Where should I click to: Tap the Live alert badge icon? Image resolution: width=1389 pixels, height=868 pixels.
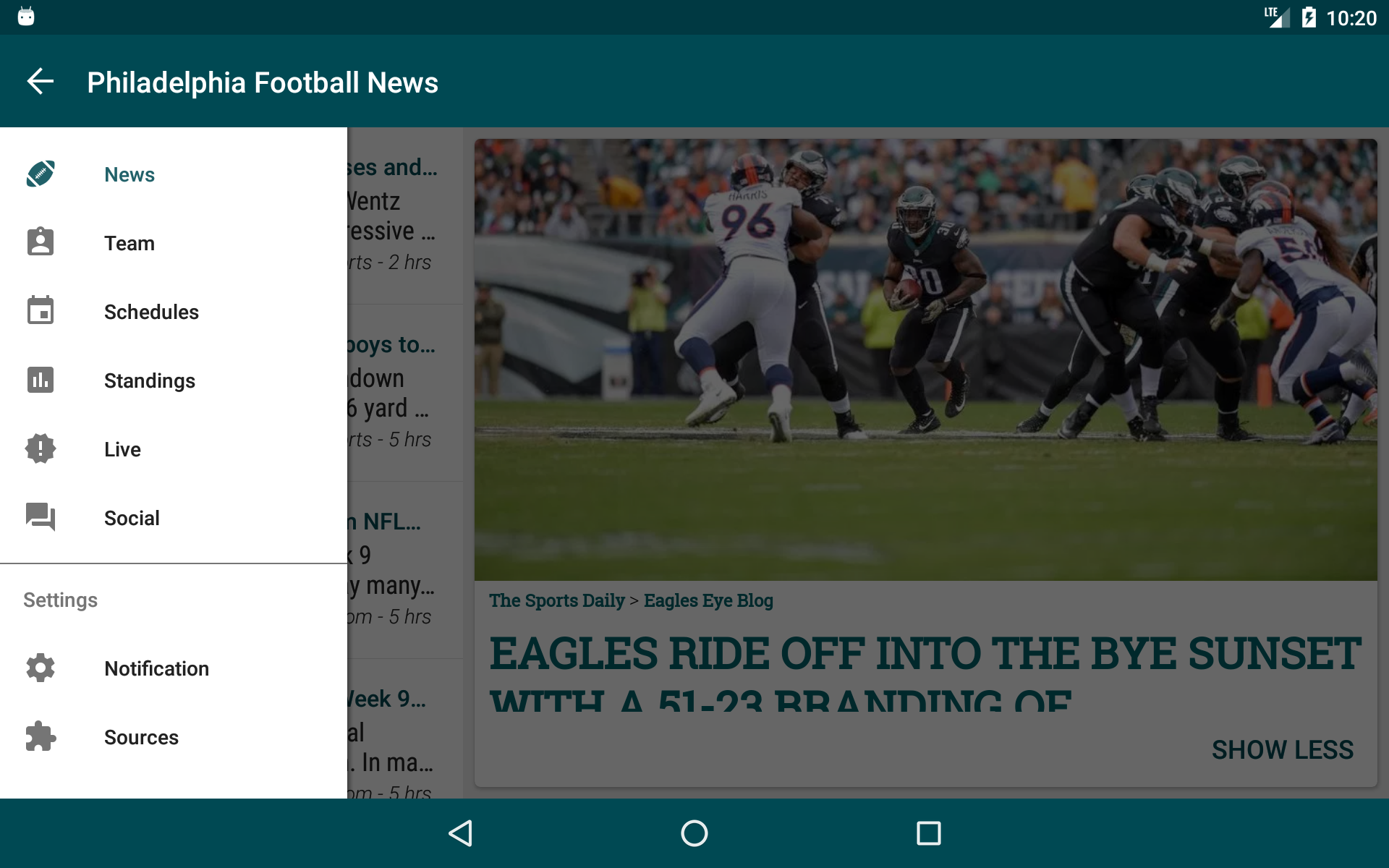pyautogui.click(x=41, y=448)
